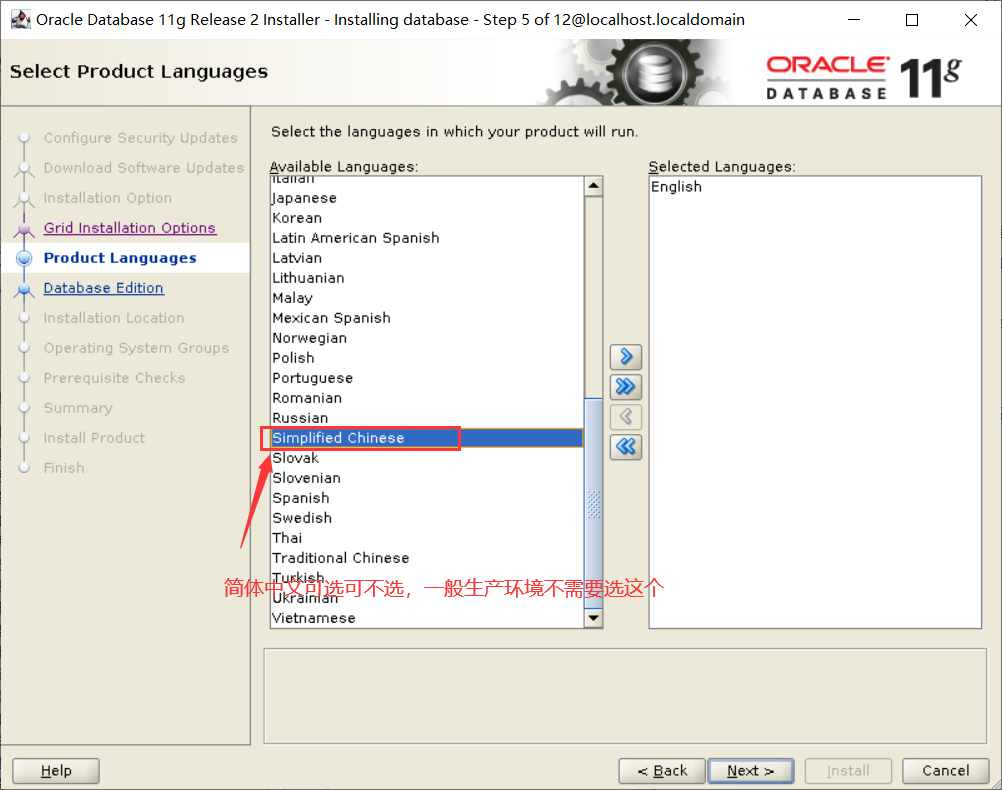This screenshot has width=1002, height=790.
Task: Go back with the Back button
Action: click(x=662, y=771)
